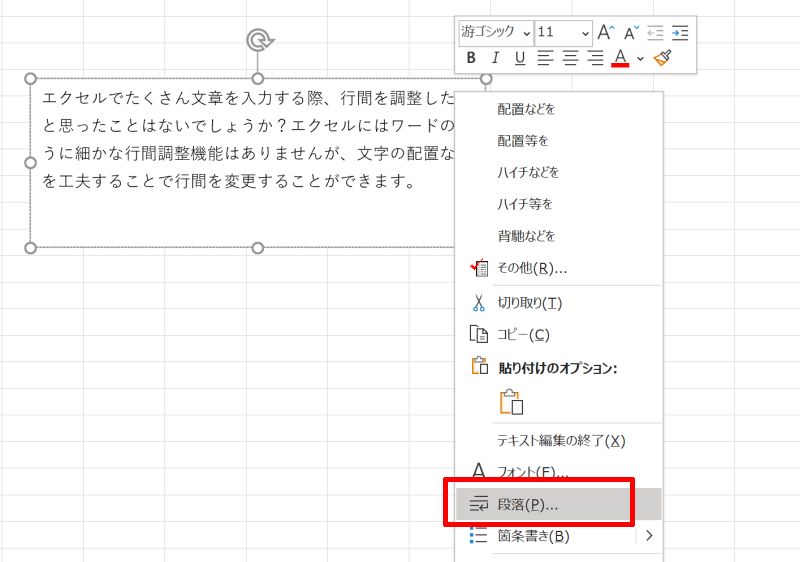The image size is (800, 562).
Task: Open その他(R)... menu entry
Action: point(559,268)
